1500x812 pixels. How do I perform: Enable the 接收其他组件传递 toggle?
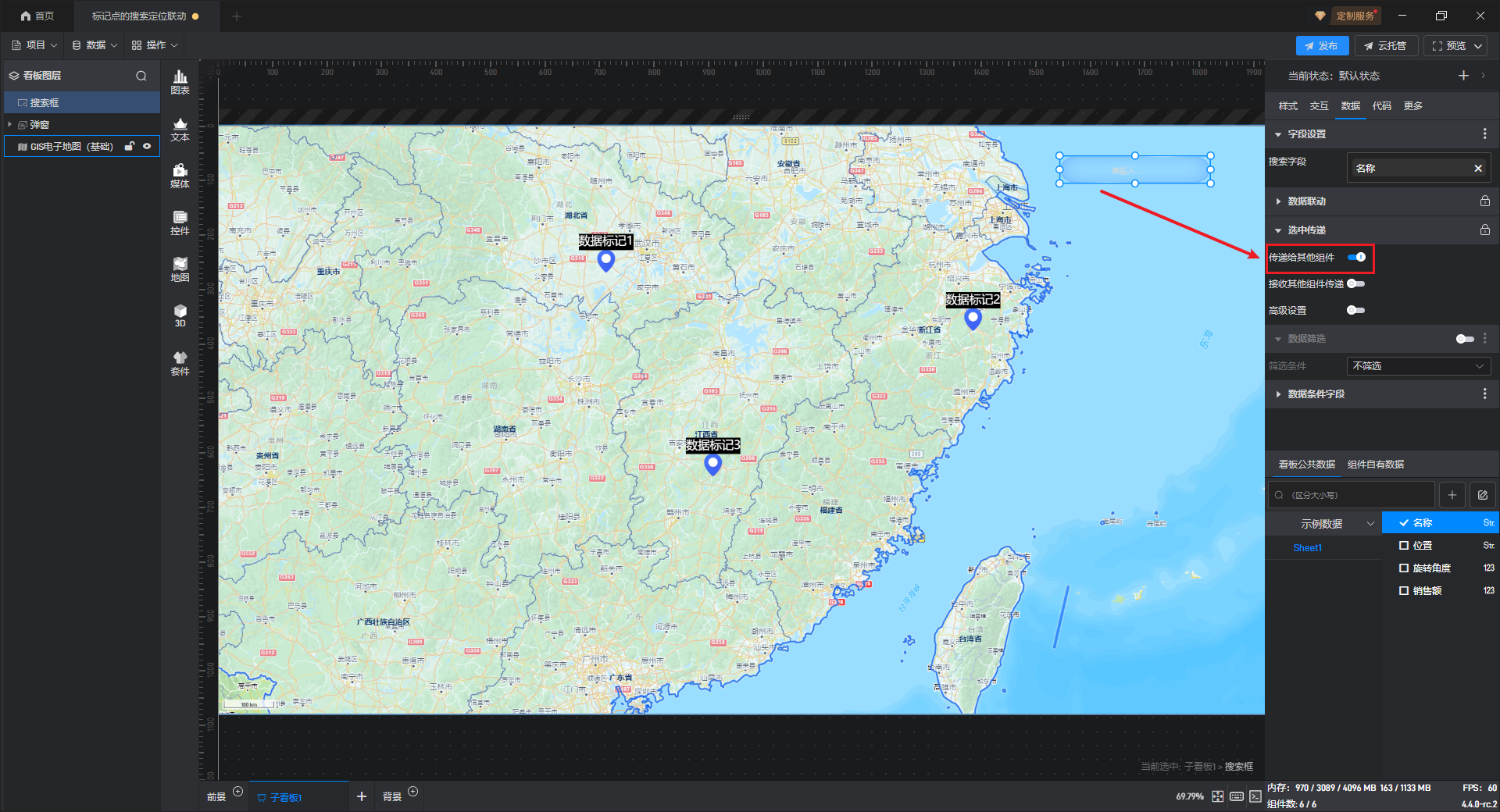[1355, 283]
